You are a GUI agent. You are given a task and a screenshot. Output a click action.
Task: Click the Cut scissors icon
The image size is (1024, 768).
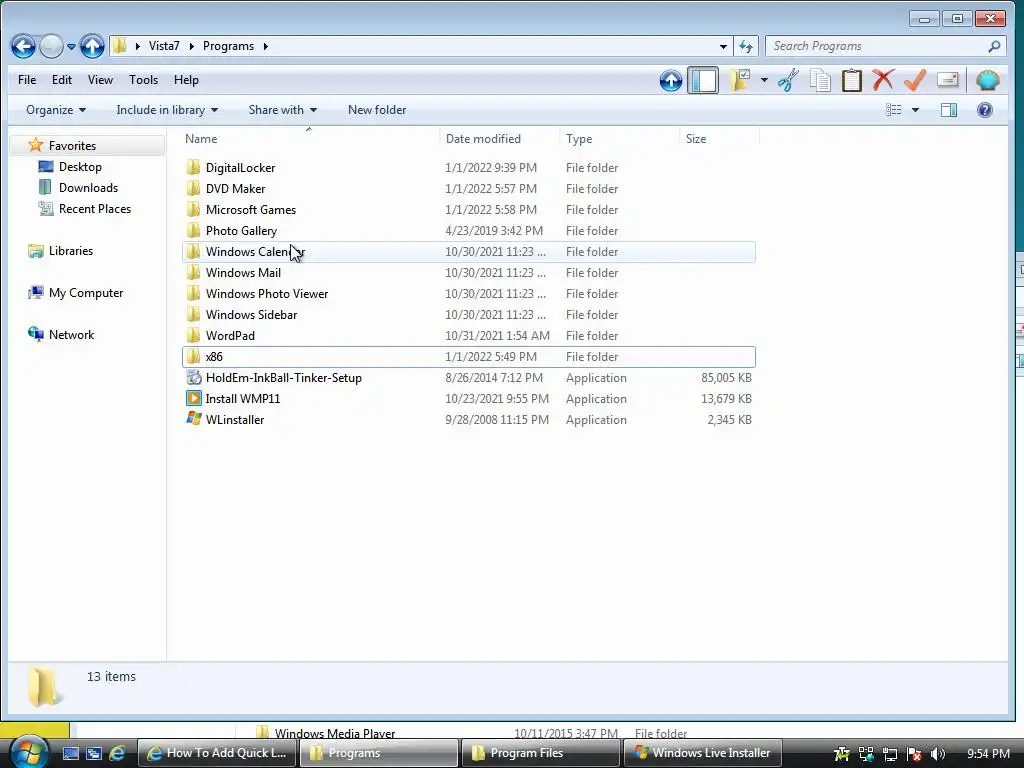[789, 80]
